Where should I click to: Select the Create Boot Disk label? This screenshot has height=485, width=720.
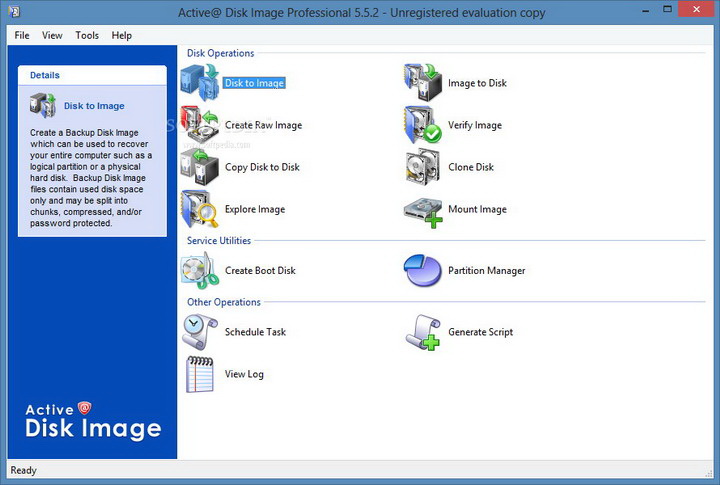pyautogui.click(x=260, y=271)
